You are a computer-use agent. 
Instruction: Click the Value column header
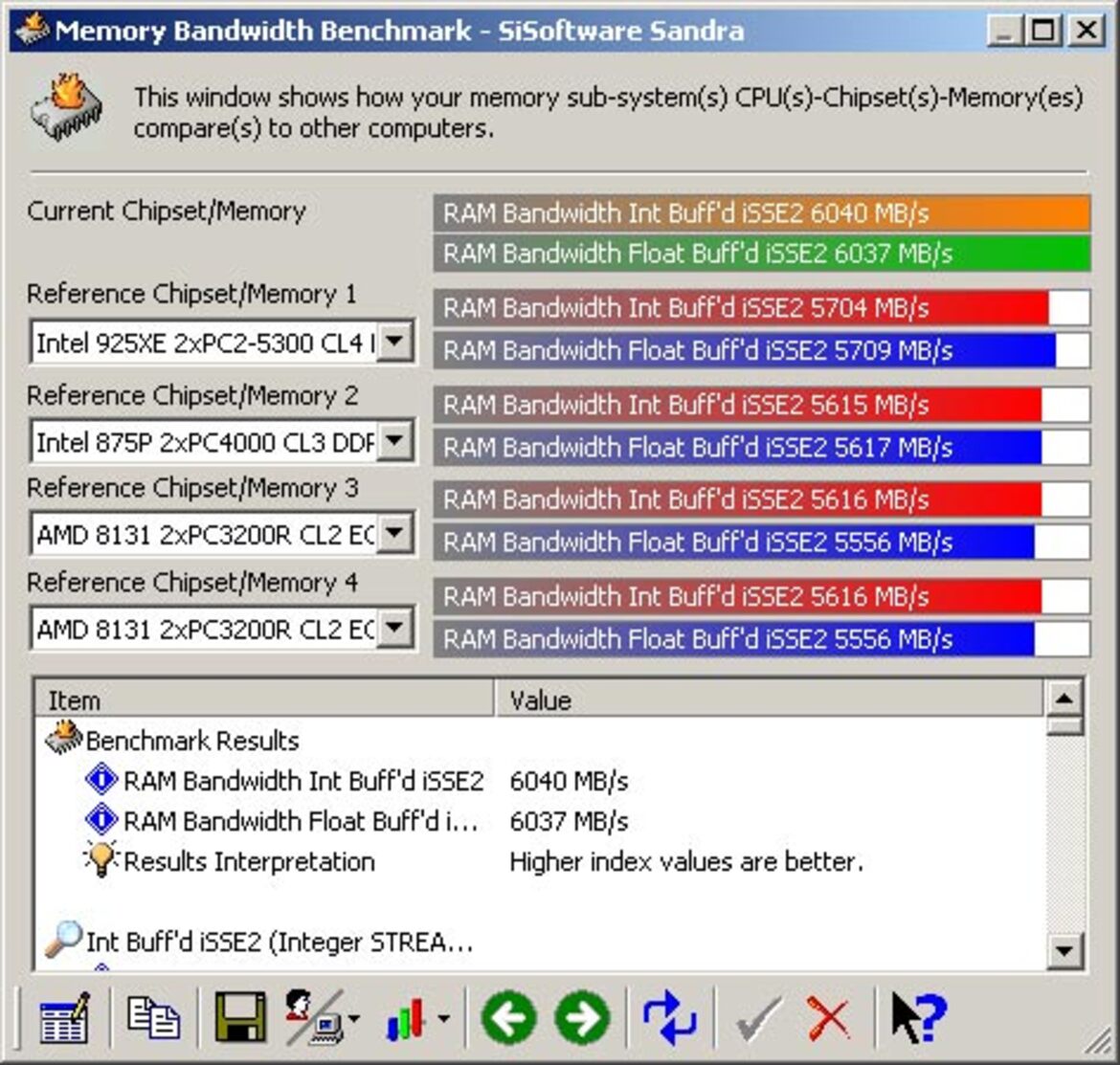pos(769,699)
